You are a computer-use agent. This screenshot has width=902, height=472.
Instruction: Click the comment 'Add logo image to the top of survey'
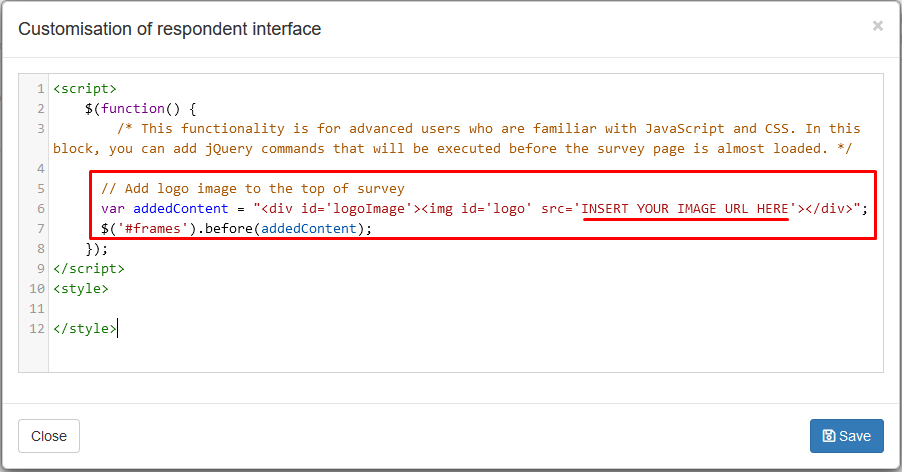(253, 189)
